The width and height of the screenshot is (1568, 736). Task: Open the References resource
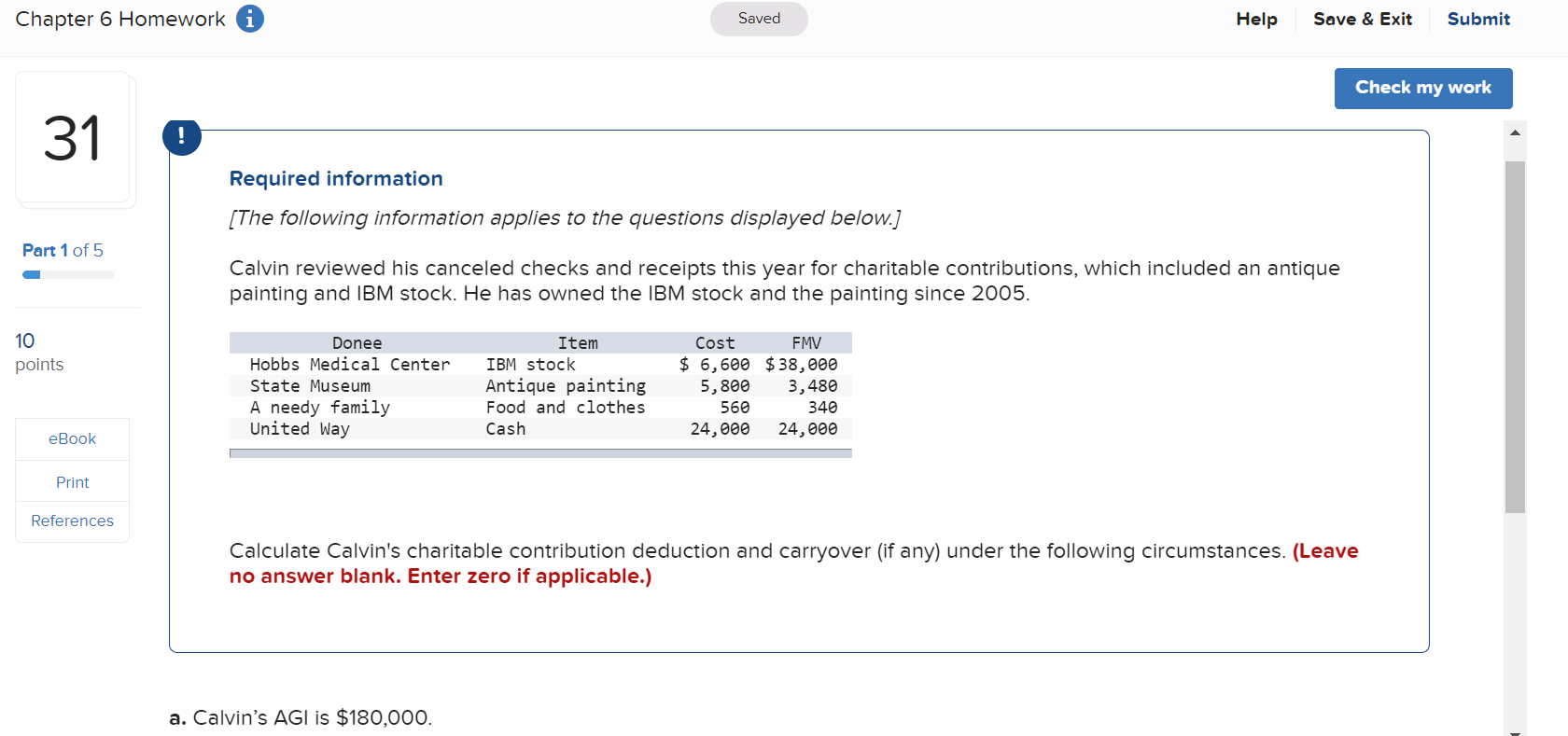pos(72,521)
